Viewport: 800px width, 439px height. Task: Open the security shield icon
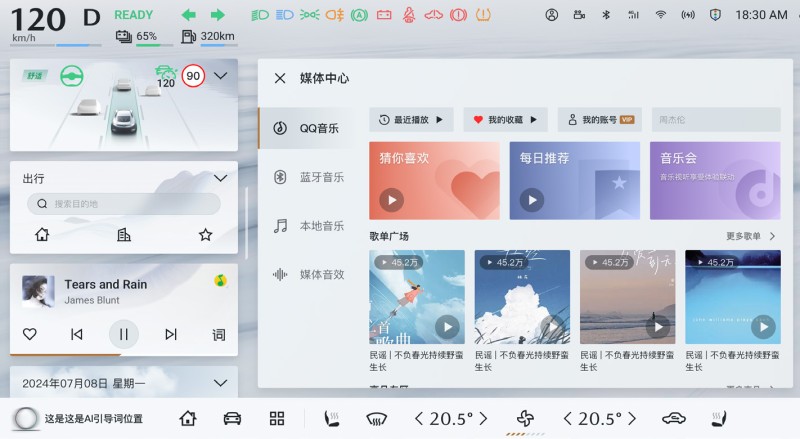tap(715, 15)
